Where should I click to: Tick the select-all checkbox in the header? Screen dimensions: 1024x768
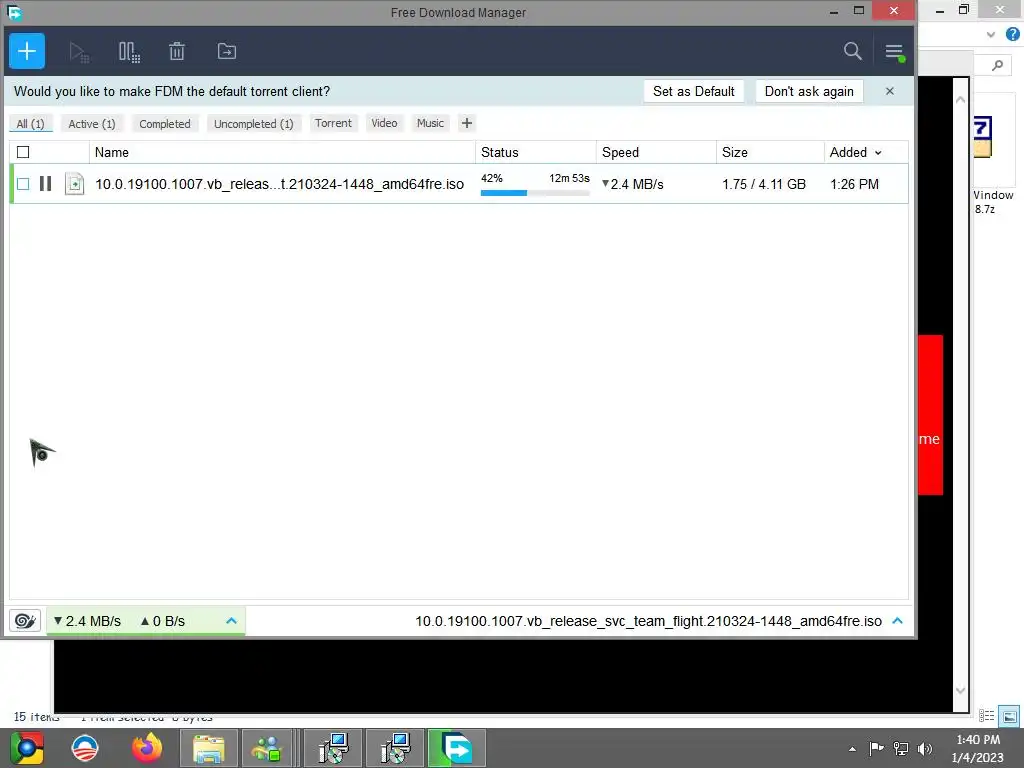click(23, 152)
